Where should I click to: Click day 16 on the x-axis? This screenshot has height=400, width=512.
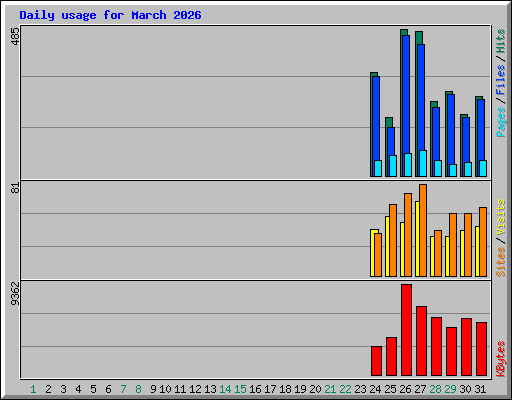click(255, 389)
